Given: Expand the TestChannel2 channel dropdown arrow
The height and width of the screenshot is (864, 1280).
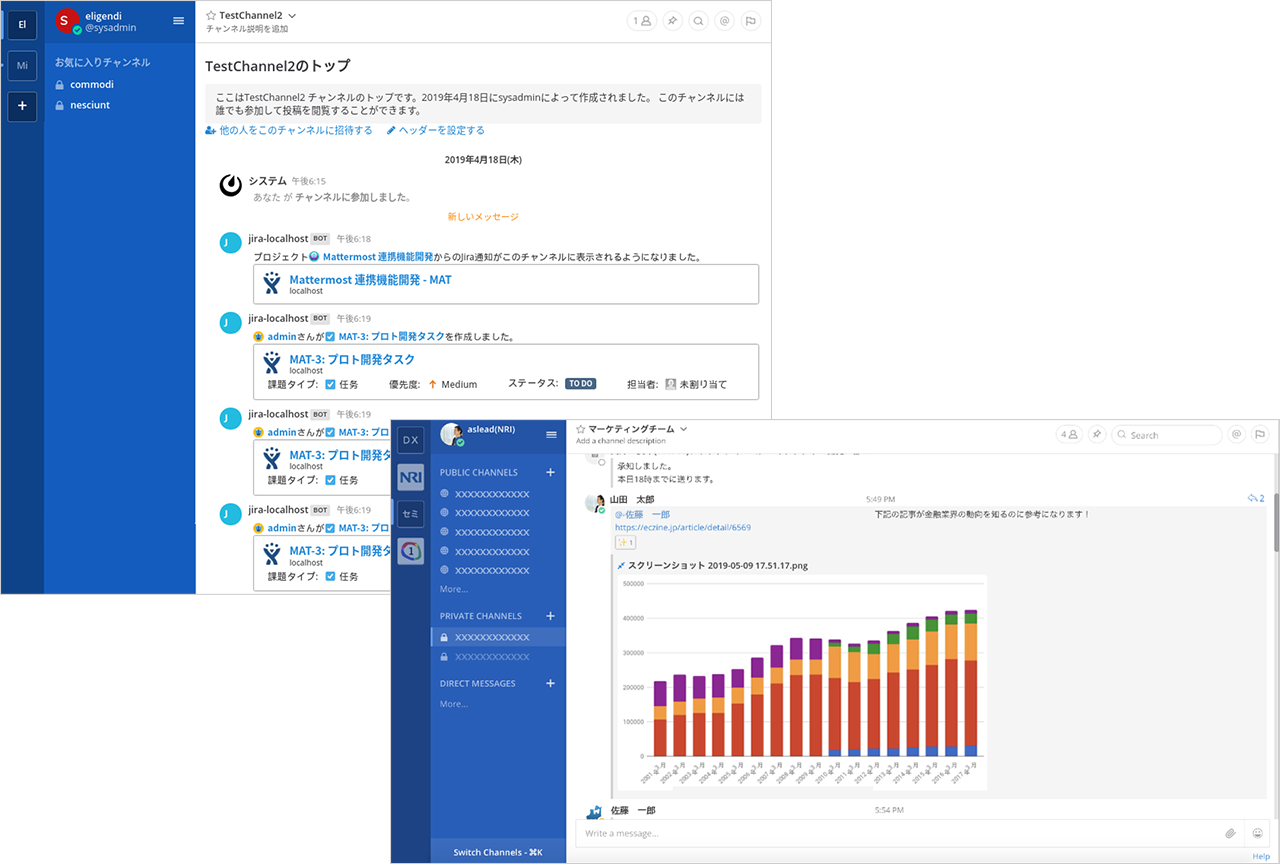Looking at the screenshot, I should (x=292, y=16).
